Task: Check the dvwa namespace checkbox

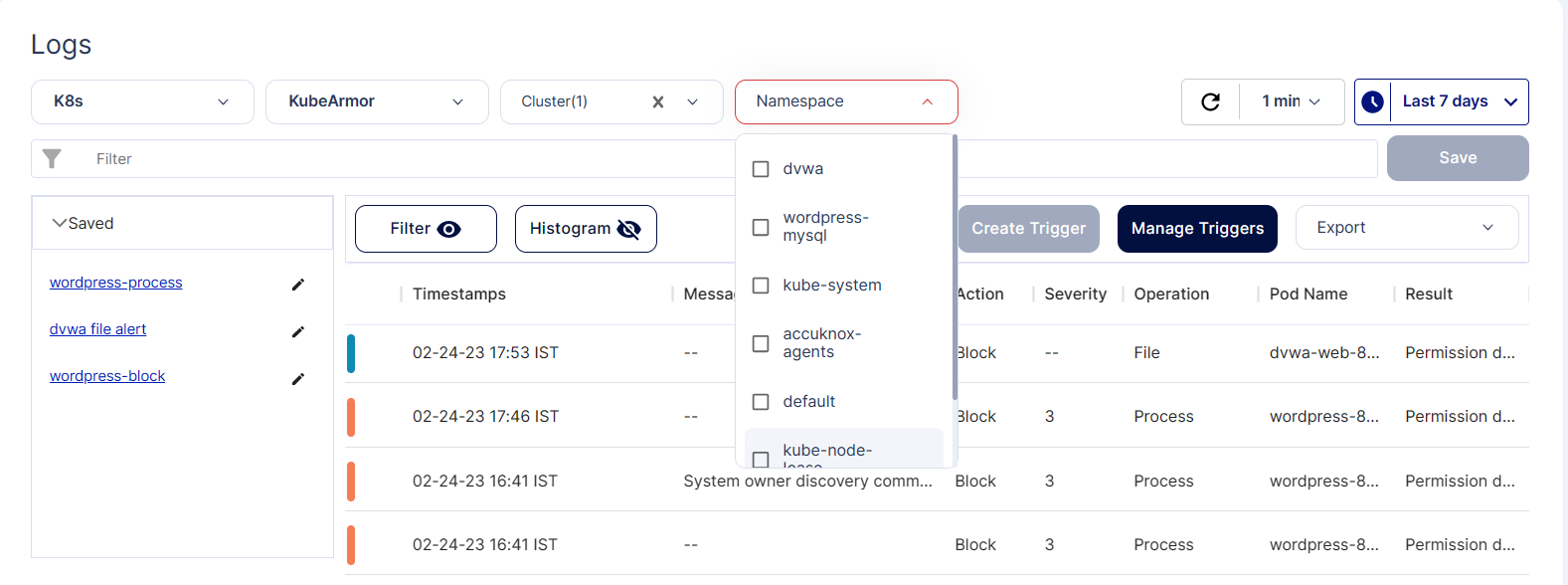Action: (x=761, y=169)
